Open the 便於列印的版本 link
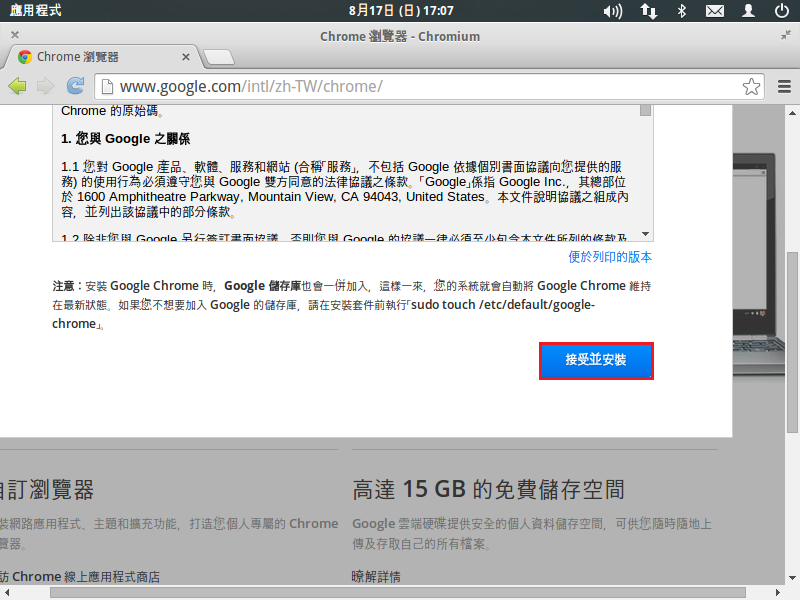800x600 pixels. pos(610,257)
